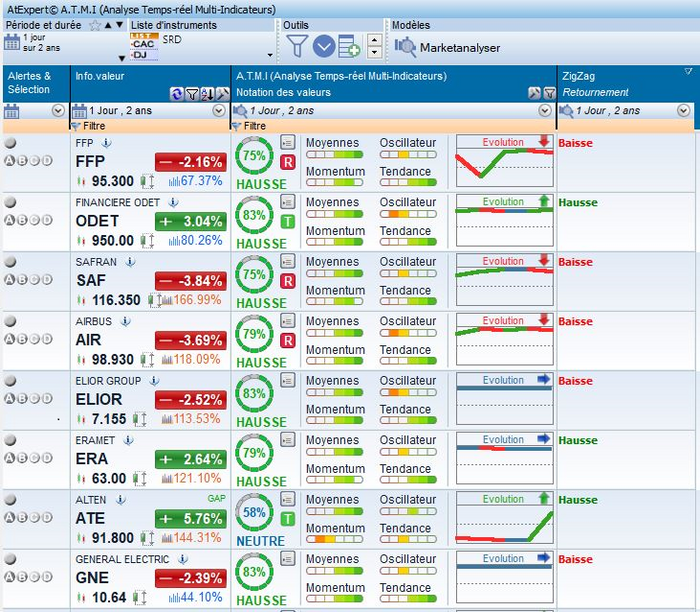Viewport: 700px width, 612px height.
Task: Open the detail list icon in ALTEN row
Action: (288, 499)
